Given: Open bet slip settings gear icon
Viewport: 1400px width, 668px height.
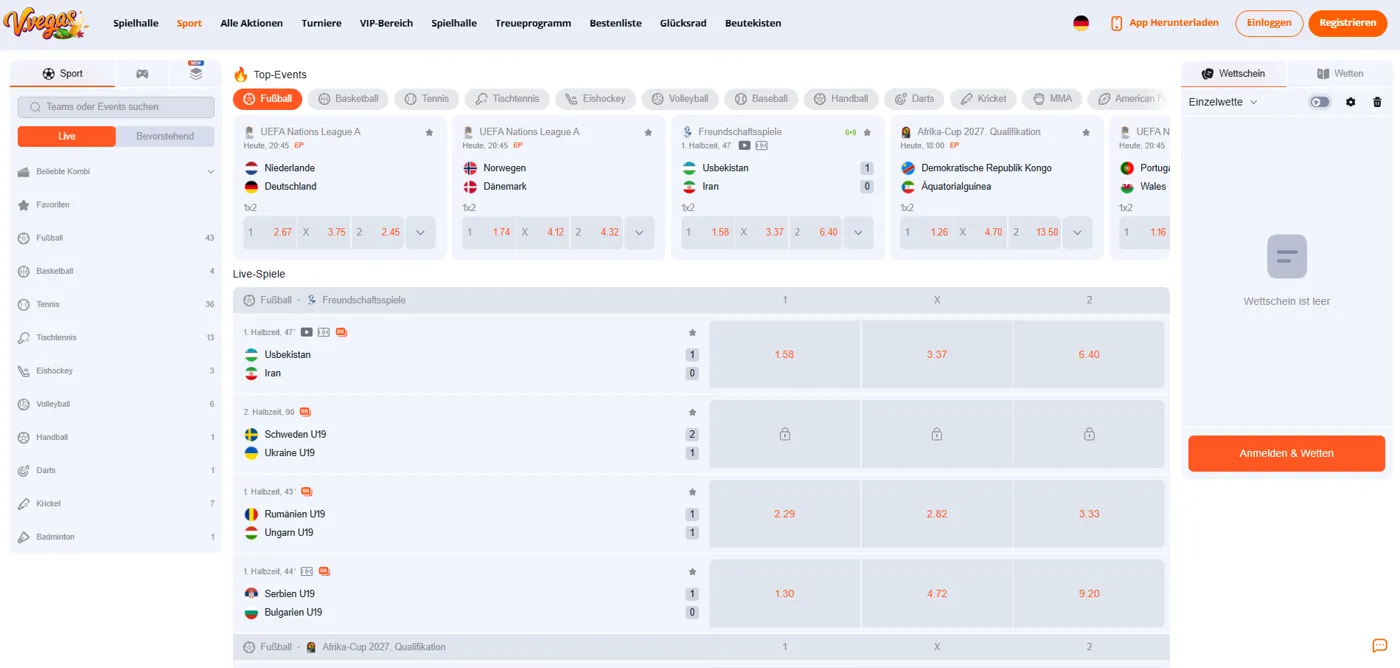Looking at the screenshot, I should point(1351,102).
